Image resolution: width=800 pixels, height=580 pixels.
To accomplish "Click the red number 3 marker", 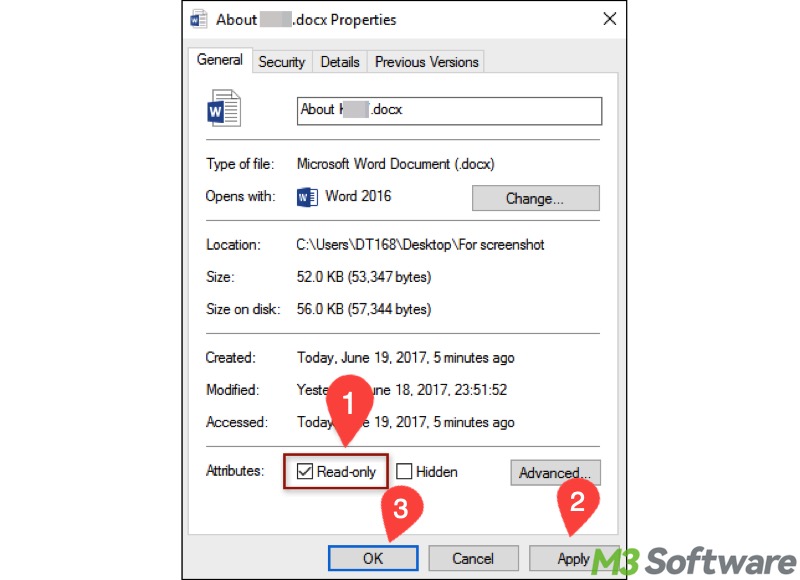I will click(x=401, y=512).
